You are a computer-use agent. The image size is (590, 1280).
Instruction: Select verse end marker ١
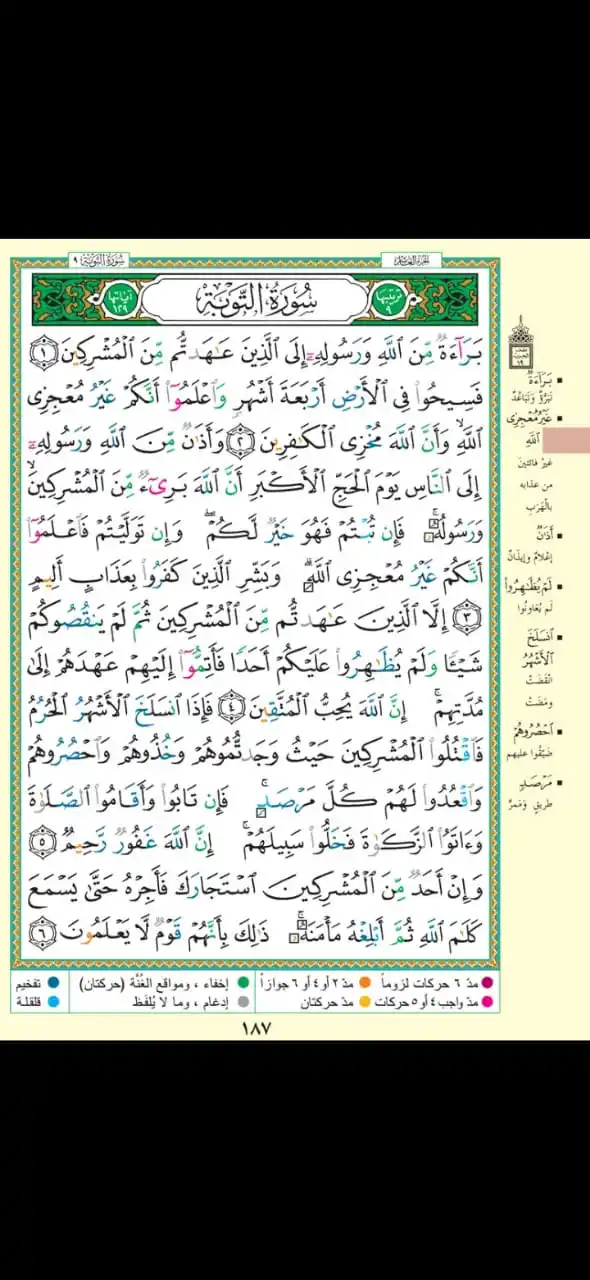click(42, 351)
